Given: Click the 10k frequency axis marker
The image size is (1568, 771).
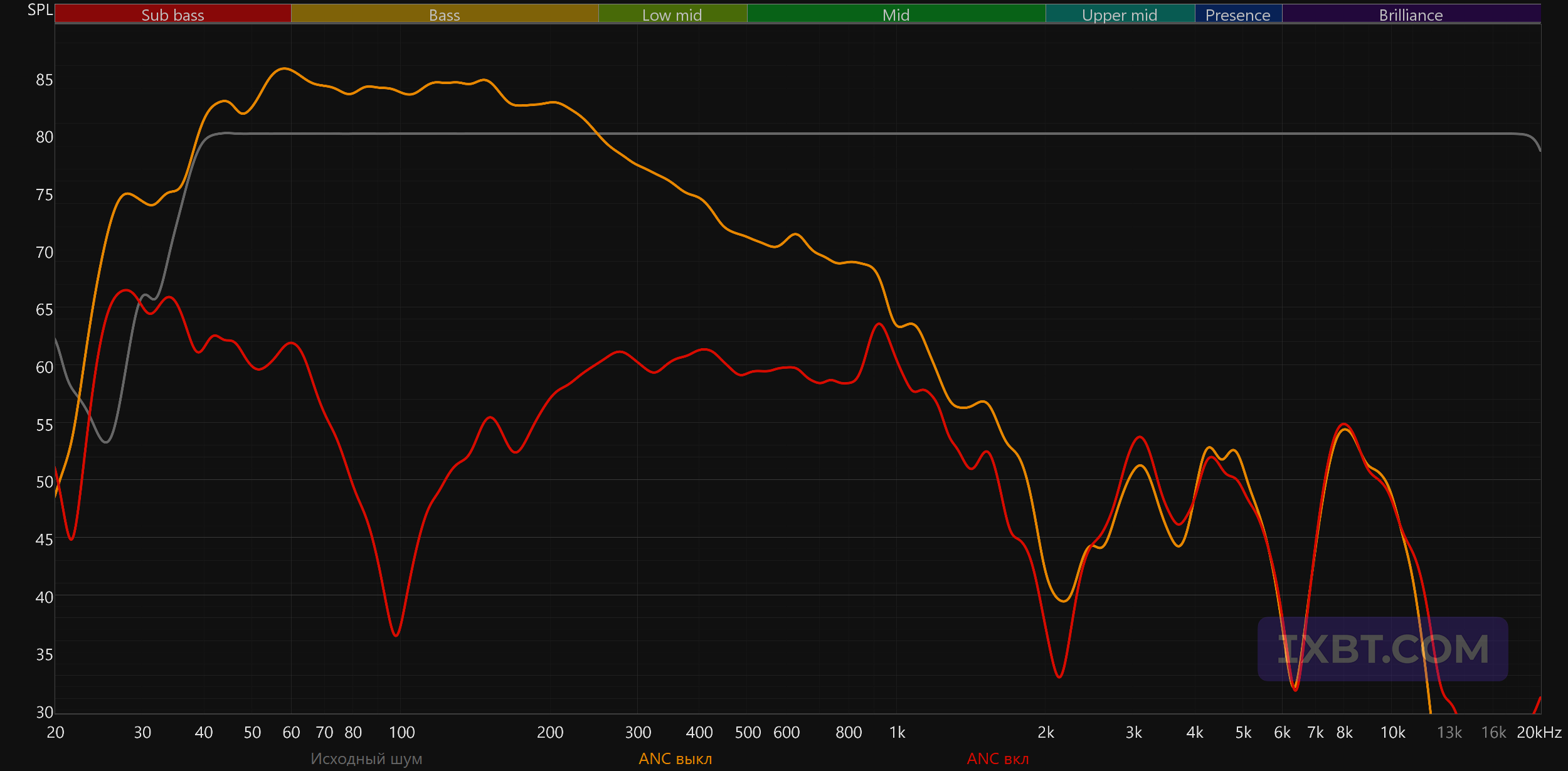Looking at the screenshot, I should click(x=1393, y=733).
